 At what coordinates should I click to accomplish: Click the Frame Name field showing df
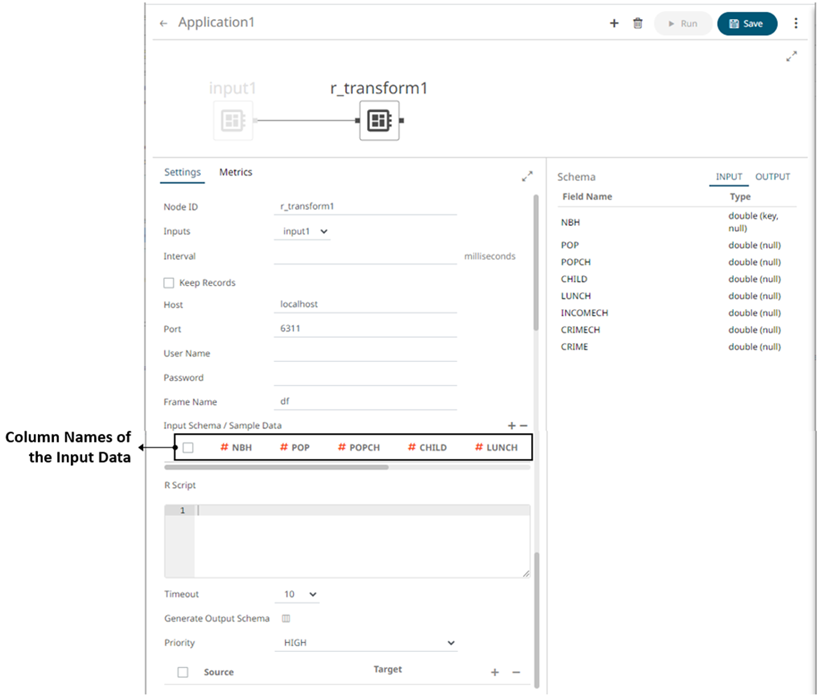[365, 401]
